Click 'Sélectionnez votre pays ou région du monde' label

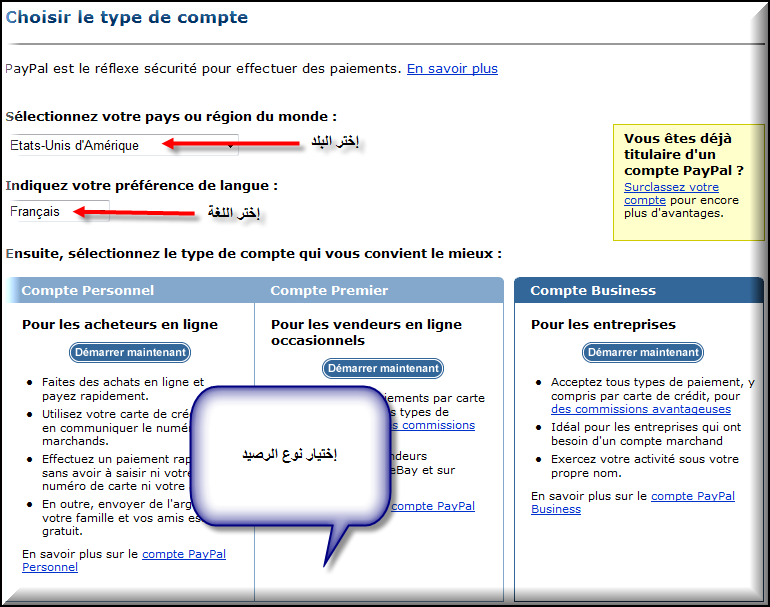(171, 117)
